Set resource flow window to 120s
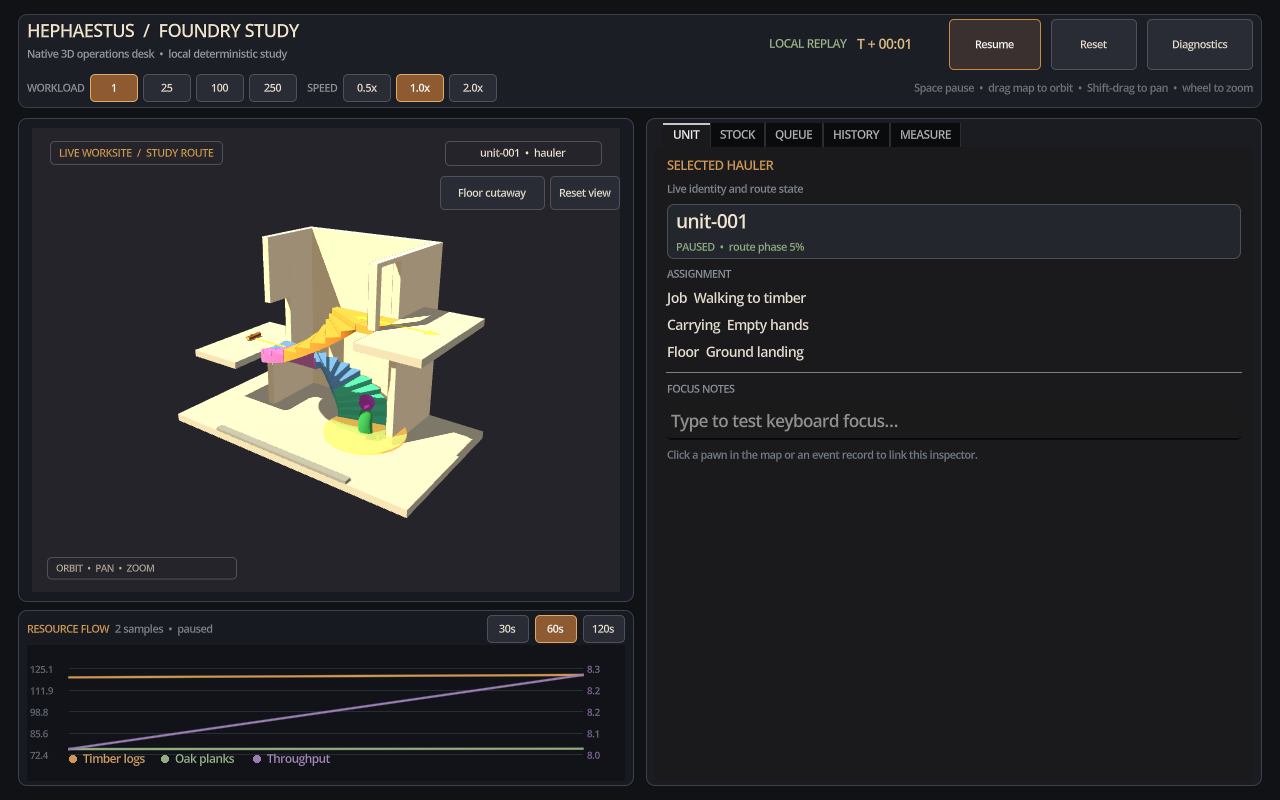Image resolution: width=1280 pixels, height=800 pixels. [x=604, y=629]
